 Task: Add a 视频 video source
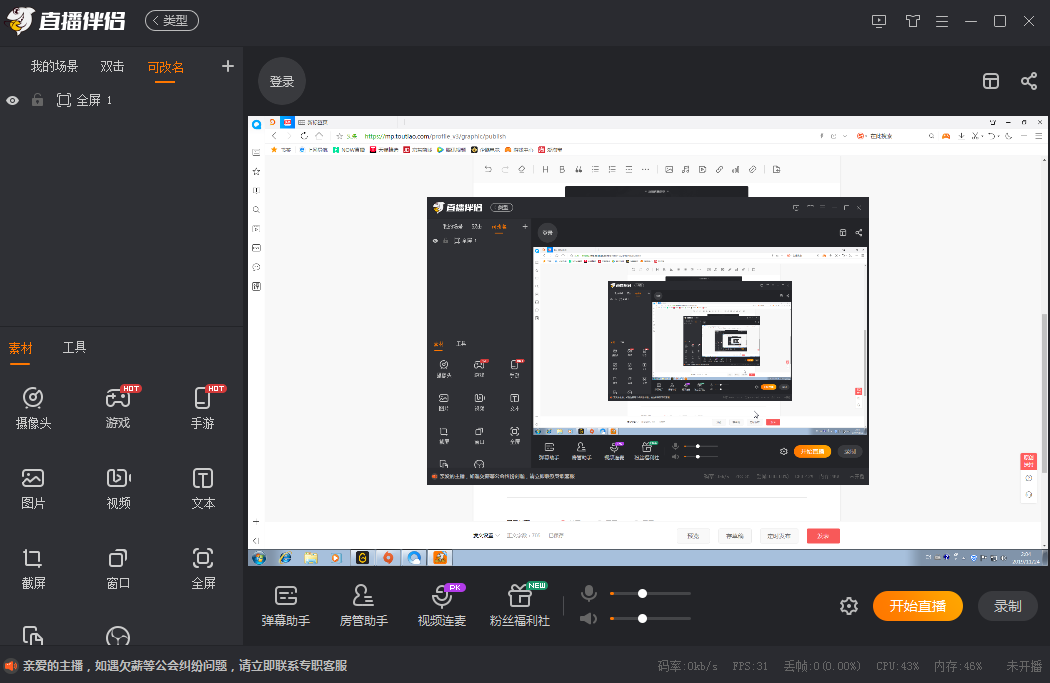tap(119, 488)
